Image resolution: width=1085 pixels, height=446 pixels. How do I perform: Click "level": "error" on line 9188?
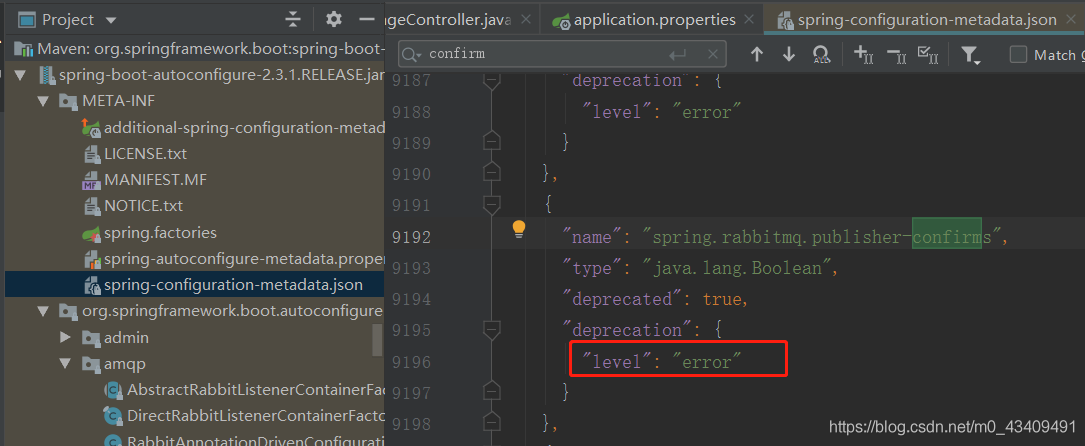click(x=662, y=111)
